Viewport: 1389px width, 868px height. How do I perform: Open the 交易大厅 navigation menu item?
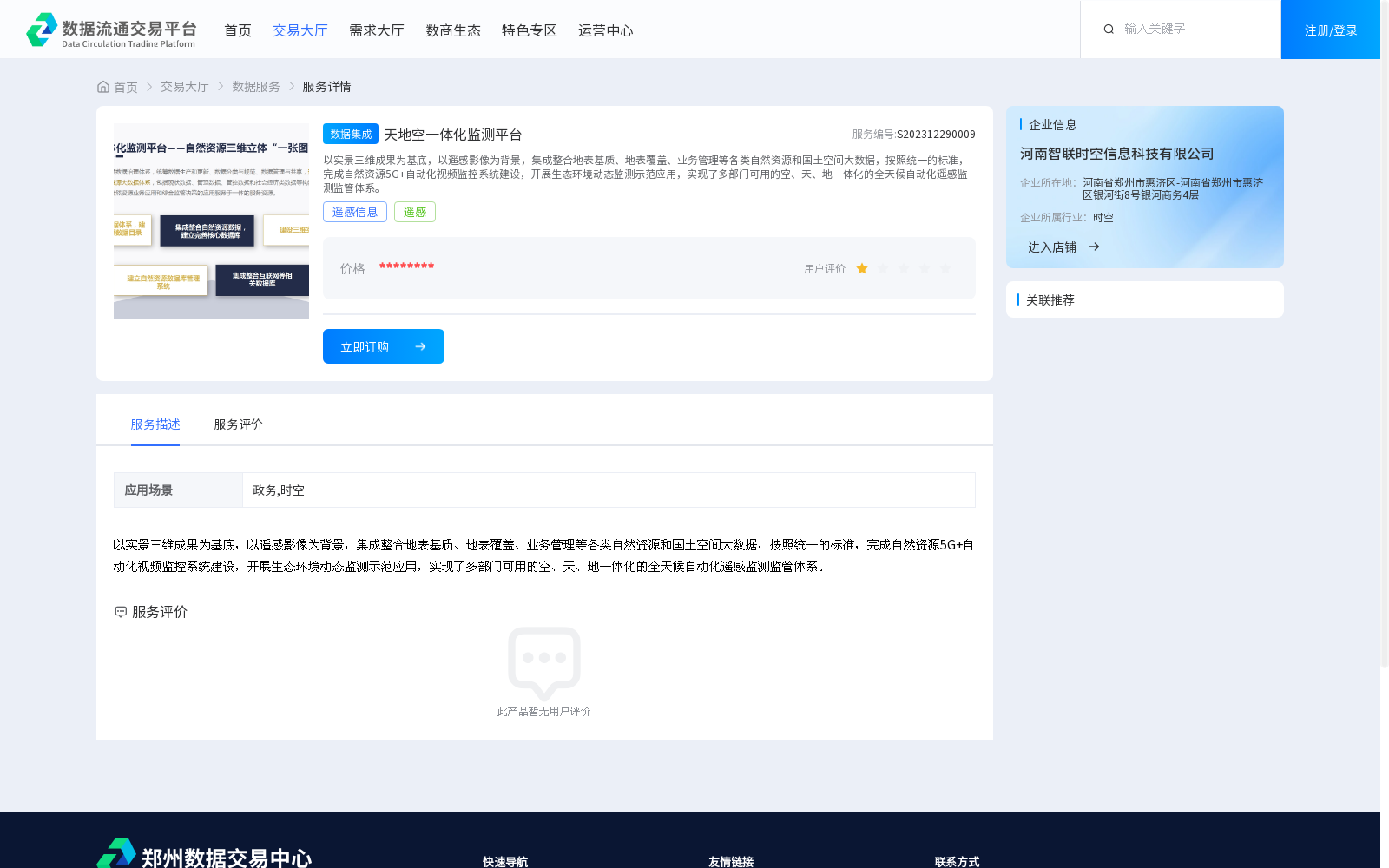pos(300,30)
